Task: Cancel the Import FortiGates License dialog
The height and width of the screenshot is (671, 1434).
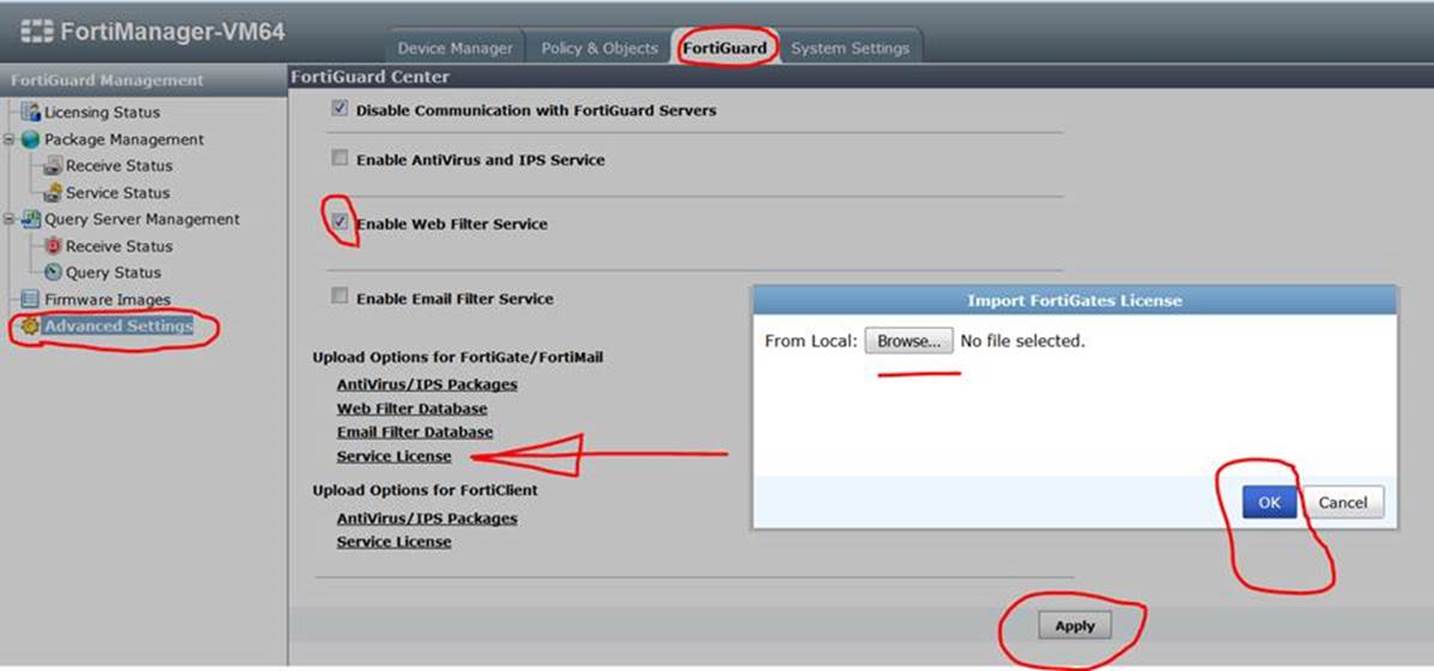Action: point(1343,503)
